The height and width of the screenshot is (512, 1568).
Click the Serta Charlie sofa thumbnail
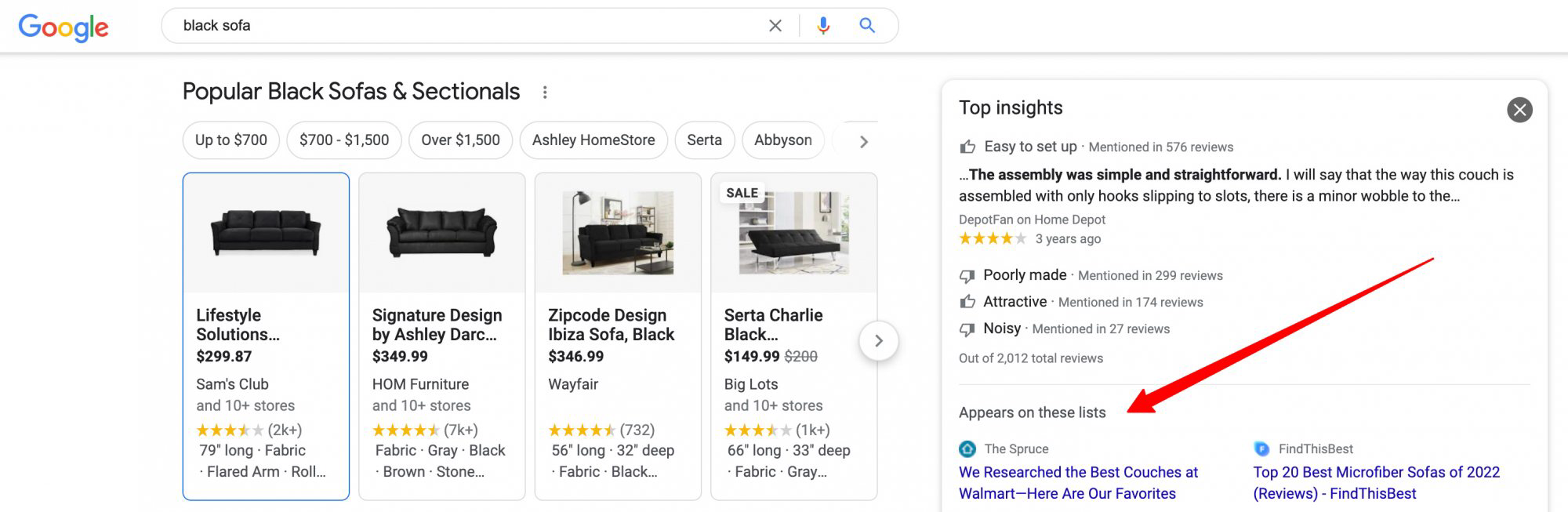coord(793,233)
